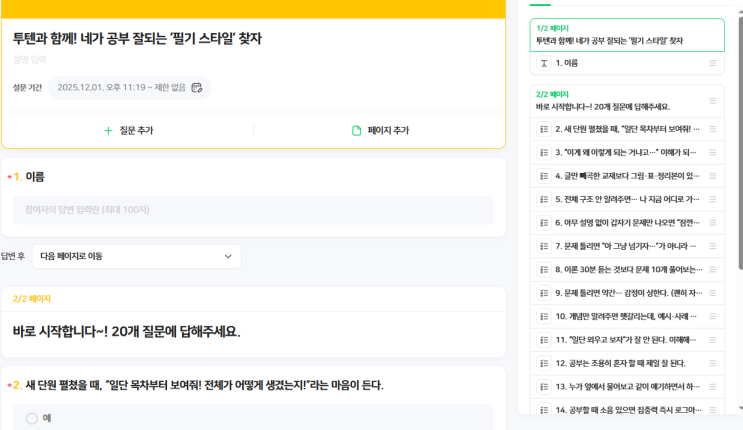Screen dimensions: 743x430
Task: Click the 페이지 추가 button
Action: tap(380, 131)
